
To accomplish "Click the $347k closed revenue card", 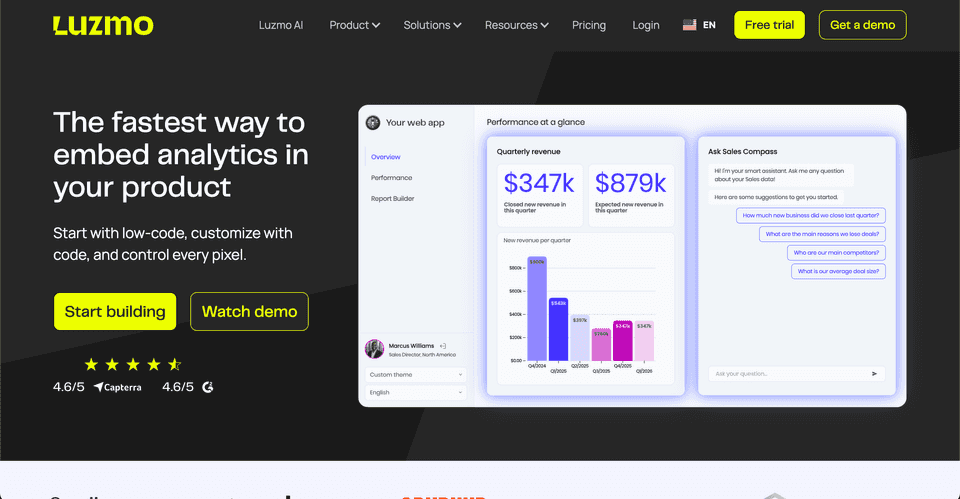I will click(x=539, y=195).
